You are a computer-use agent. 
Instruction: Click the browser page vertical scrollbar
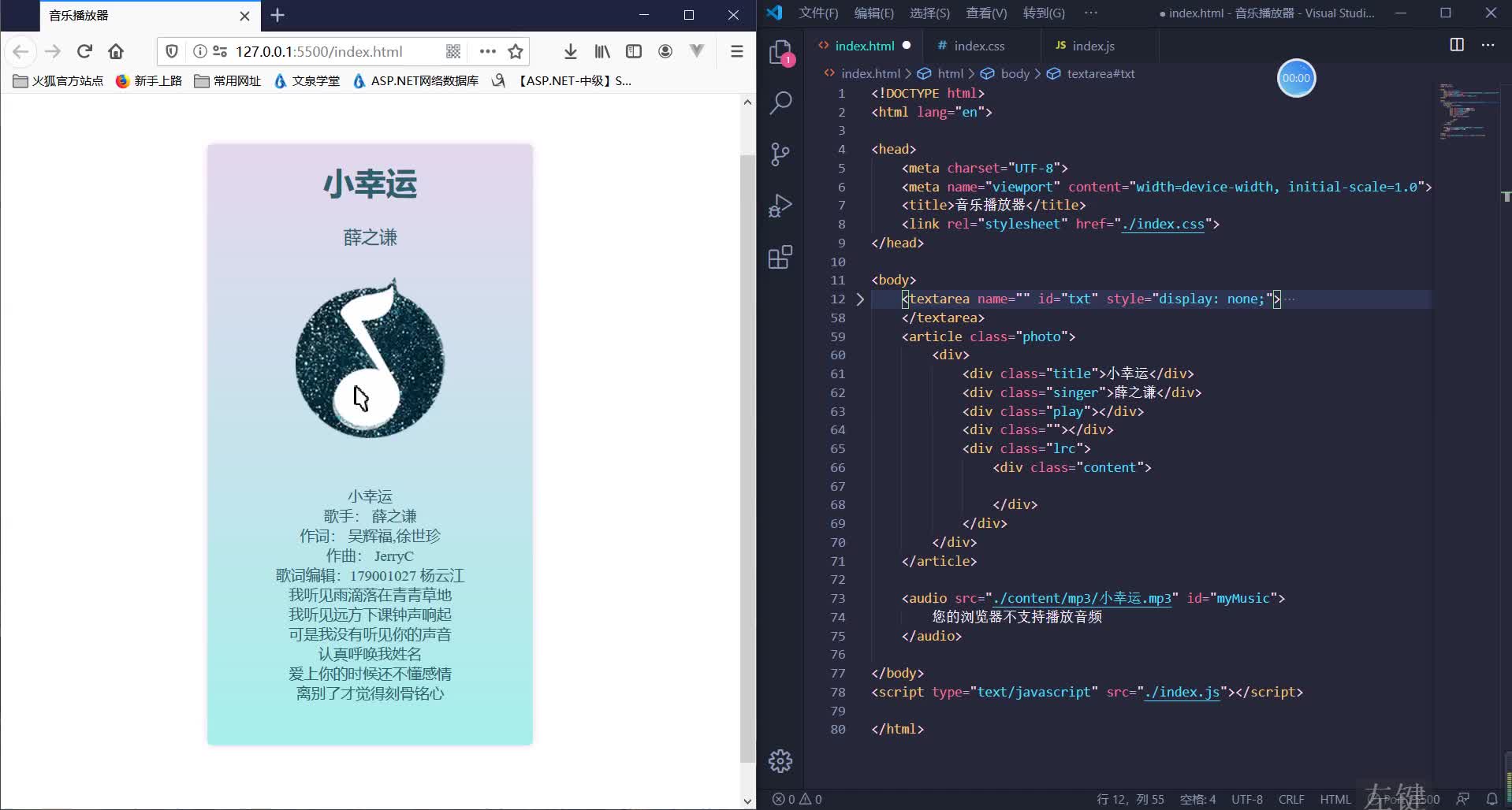(747, 459)
